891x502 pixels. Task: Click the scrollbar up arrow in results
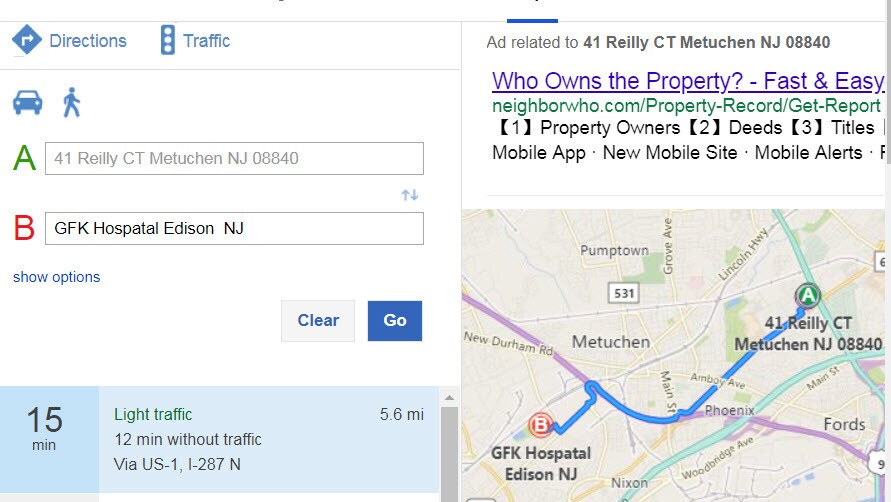tap(449, 397)
